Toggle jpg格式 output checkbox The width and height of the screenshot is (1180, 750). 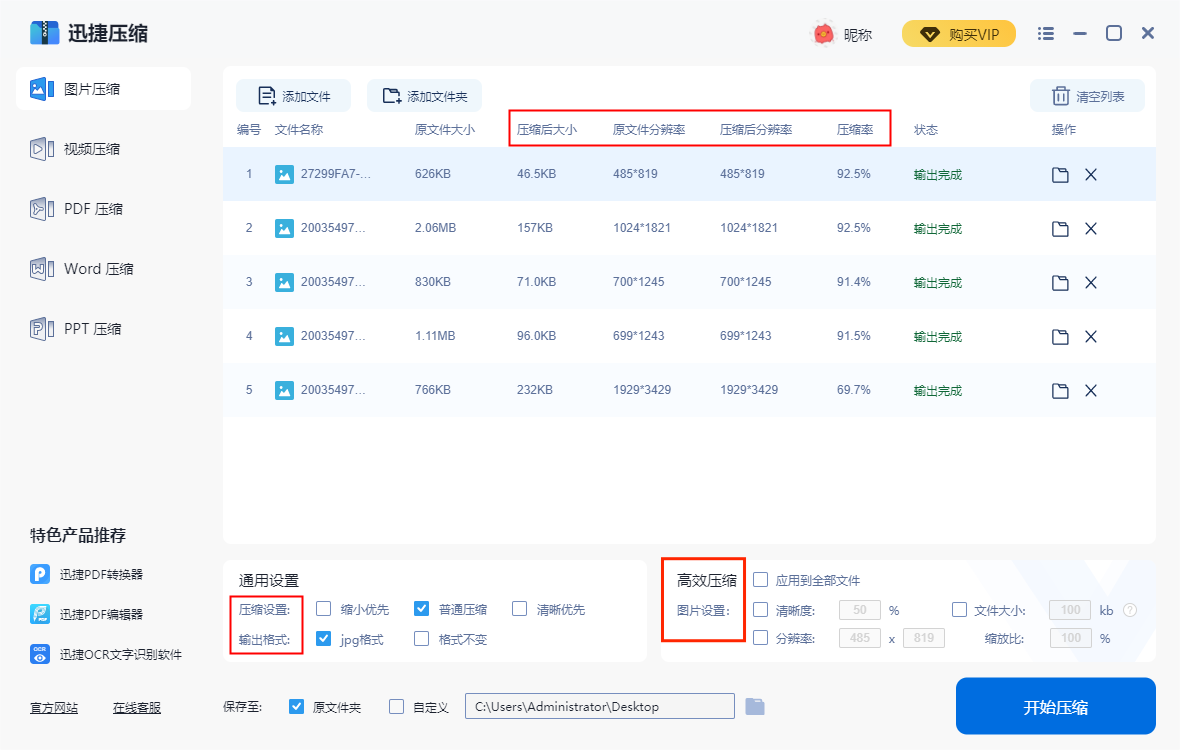pyautogui.click(x=324, y=639)
